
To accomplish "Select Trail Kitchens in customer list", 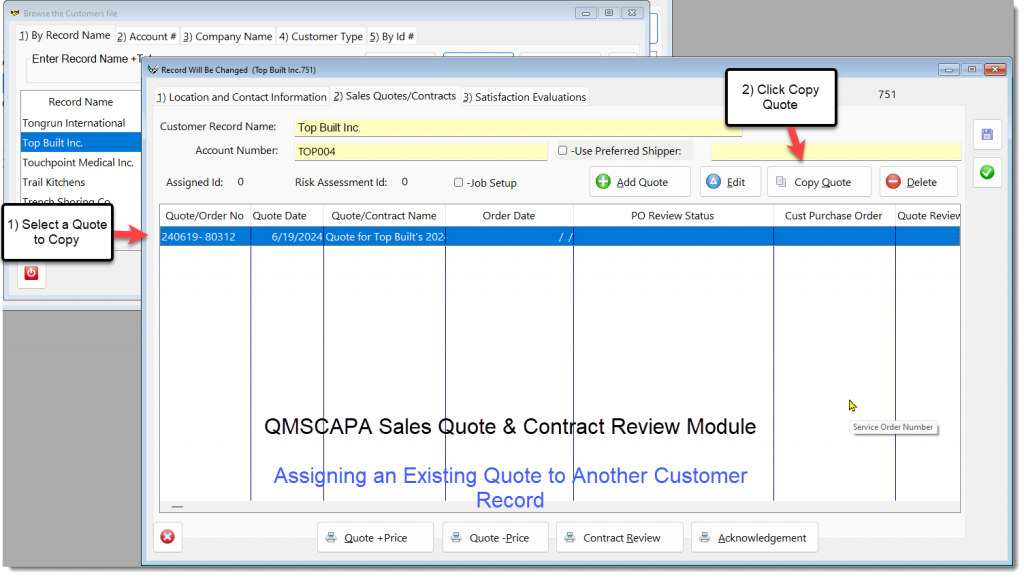I will coord(81,182).
